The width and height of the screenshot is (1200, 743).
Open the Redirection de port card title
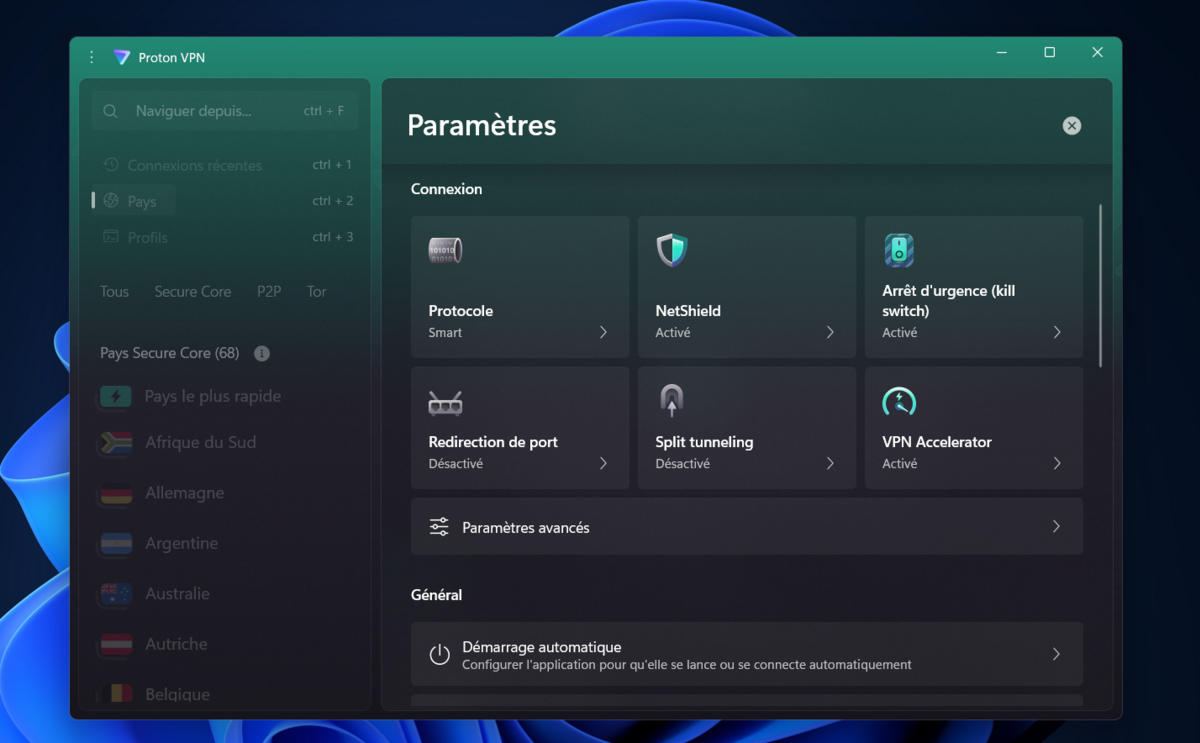[x=493, y=442]
